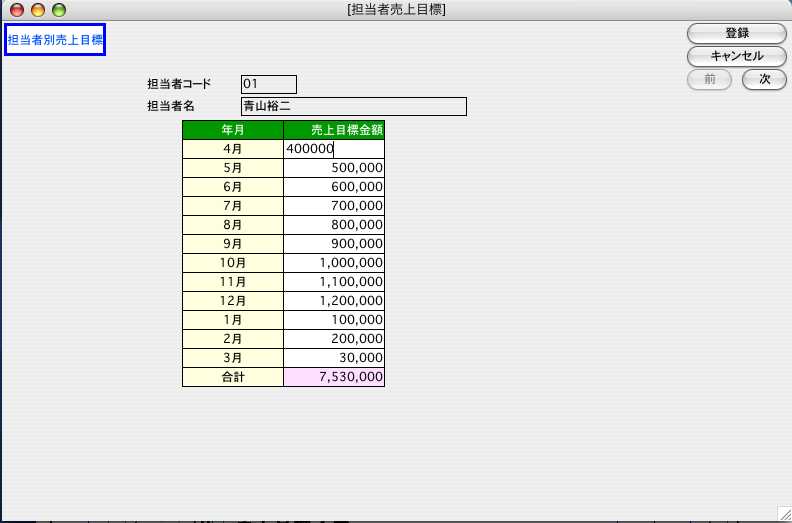
Task: Click the 合計 row label
Action: 233,377
